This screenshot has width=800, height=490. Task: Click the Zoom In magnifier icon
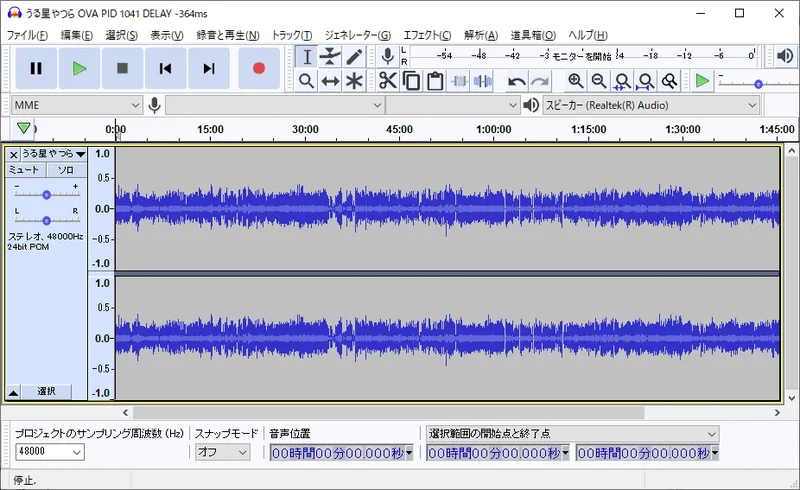pos(576,81)
